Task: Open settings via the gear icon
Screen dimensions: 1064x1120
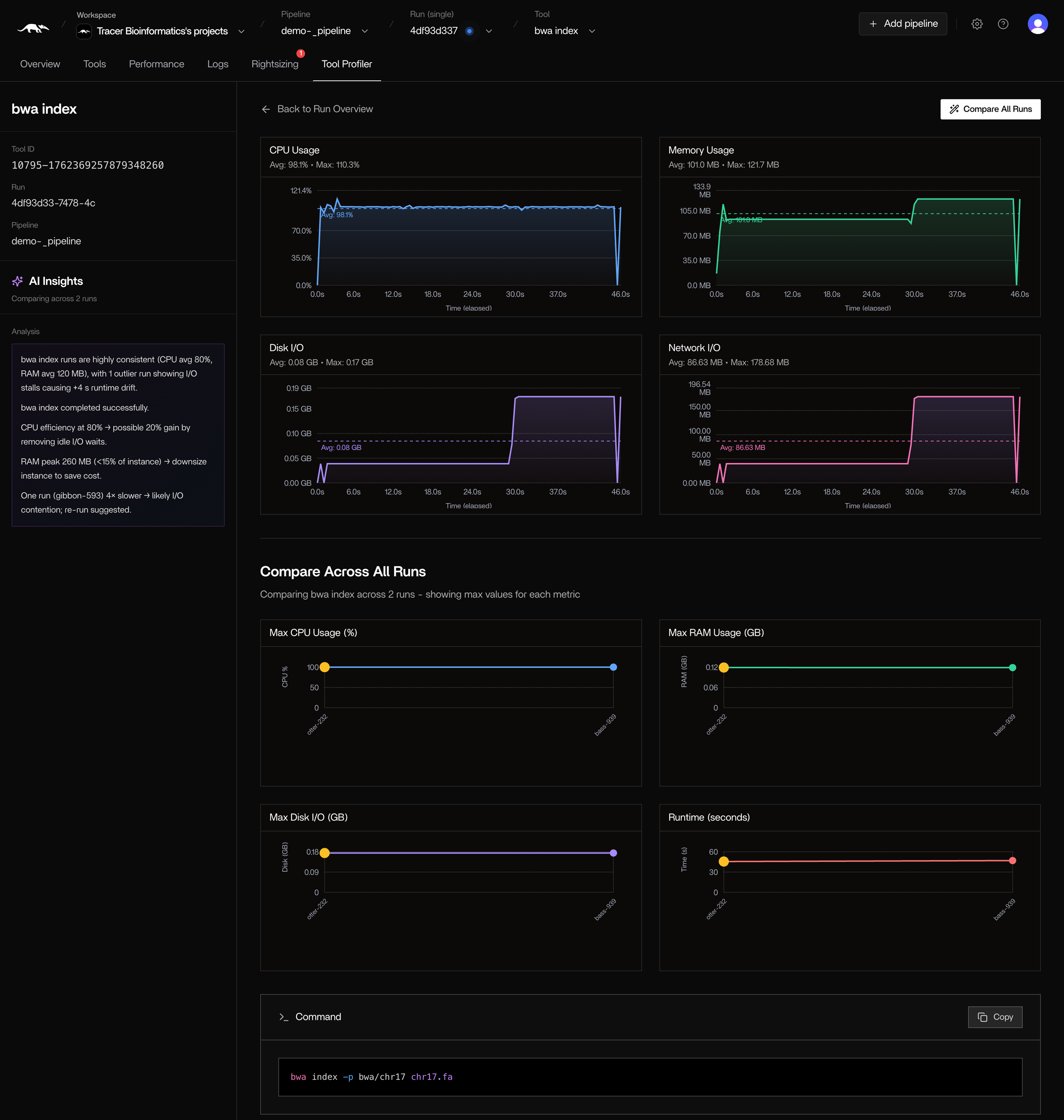Action: [x=977, y=24]
